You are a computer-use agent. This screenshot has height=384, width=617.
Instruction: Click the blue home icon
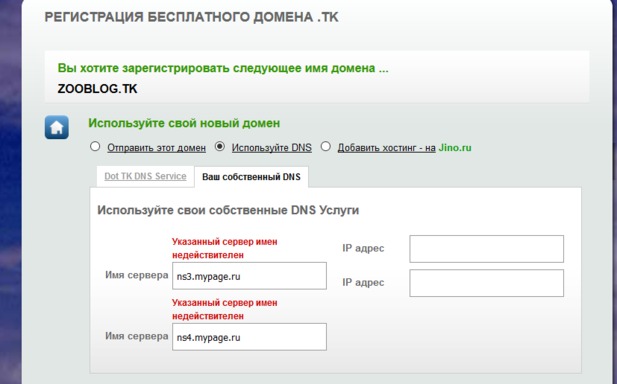57,127
